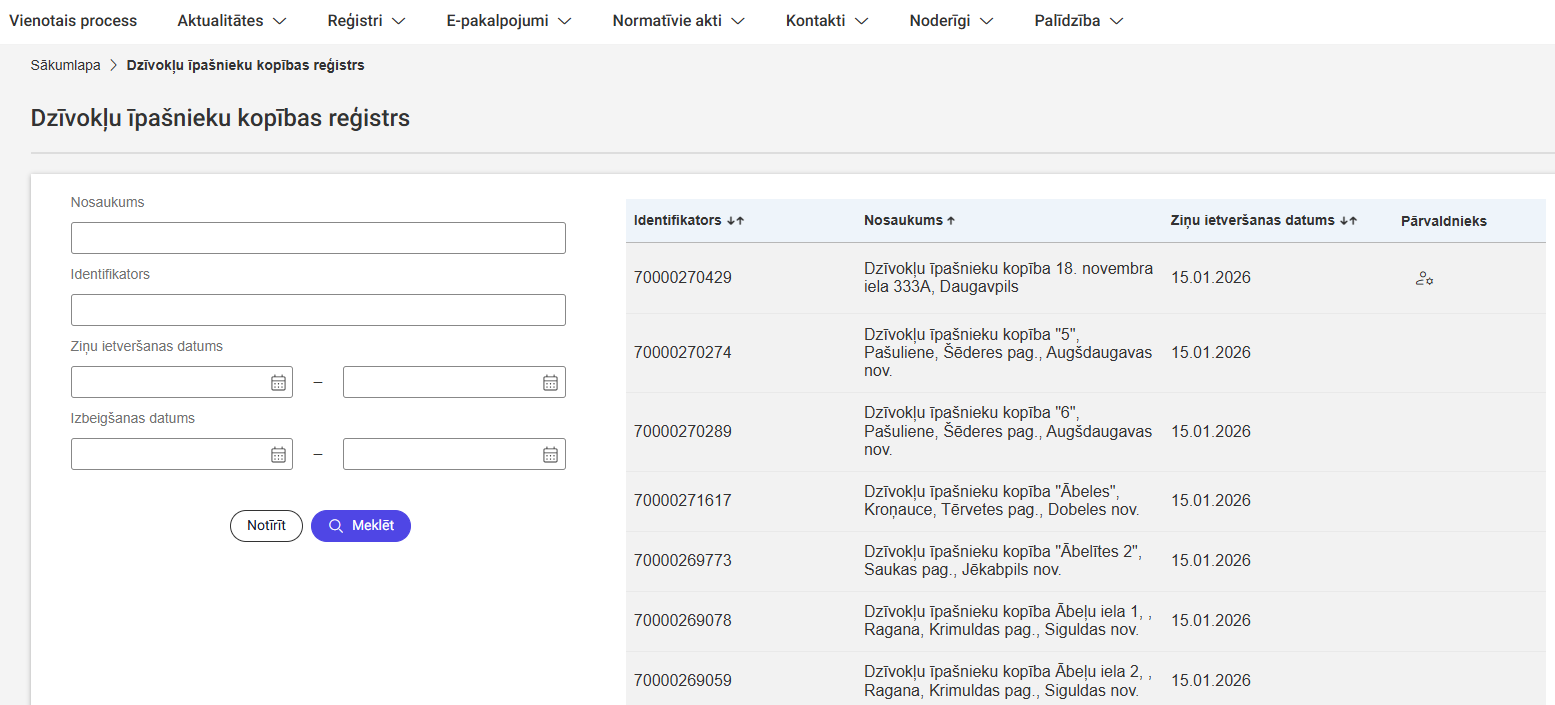Open Normatīvie akti menu
Screen dimensions: 1555x705
[x=678, y=20]
